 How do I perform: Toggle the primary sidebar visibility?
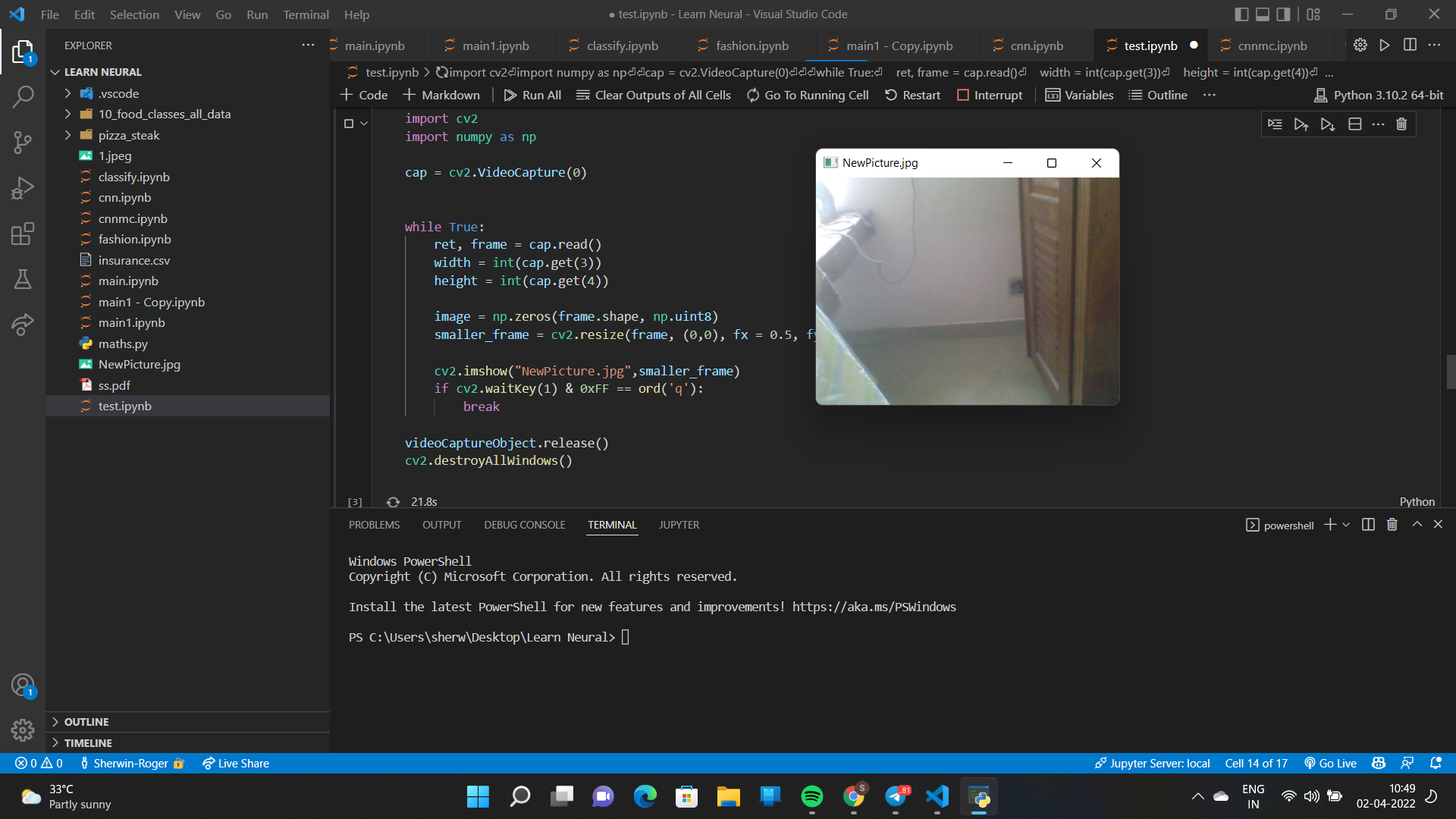(x=1242, y=14)
